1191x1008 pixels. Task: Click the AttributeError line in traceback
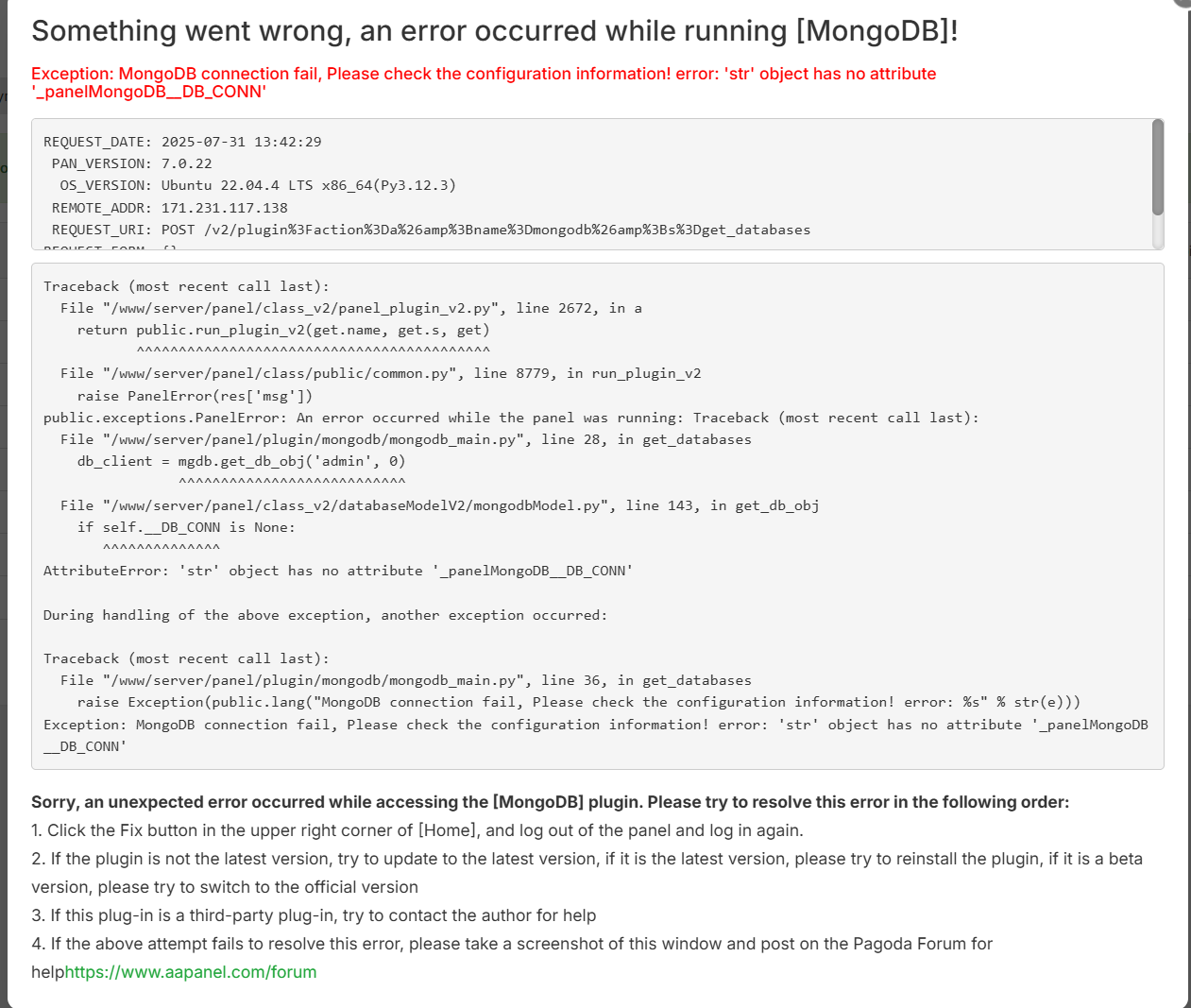pos(337,571)
